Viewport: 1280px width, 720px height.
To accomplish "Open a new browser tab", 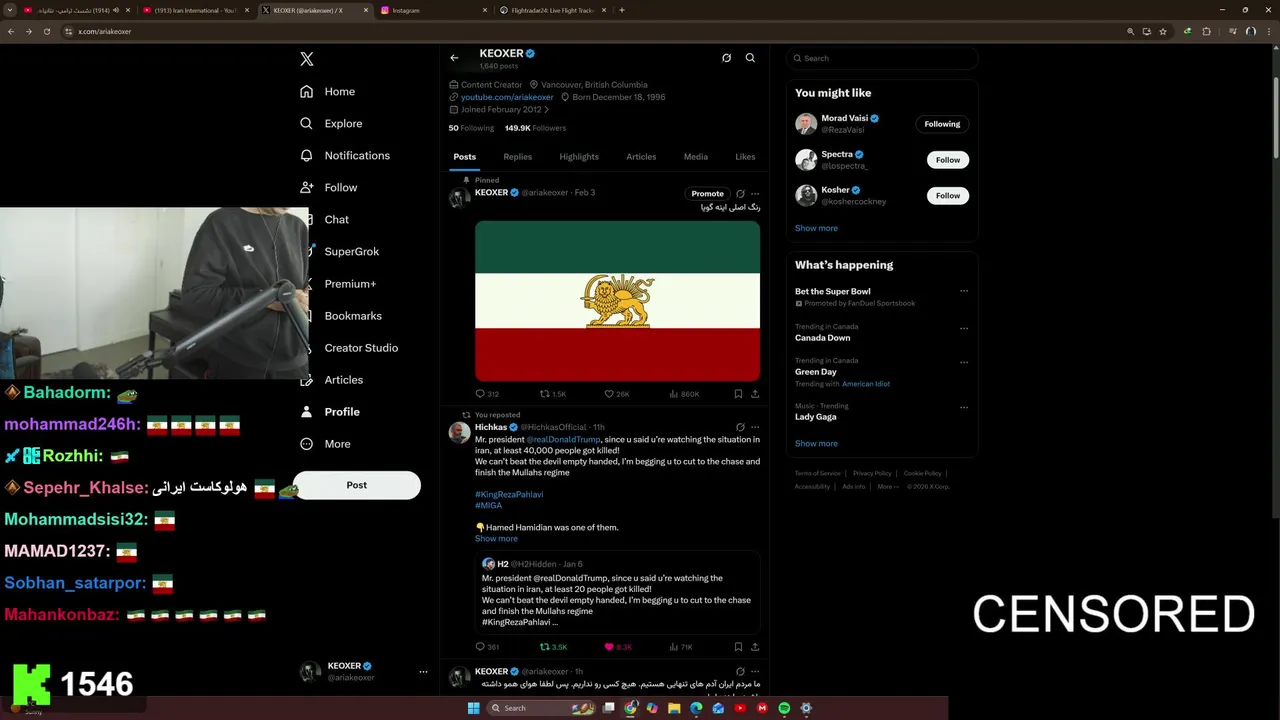I will tap(622, 10).
